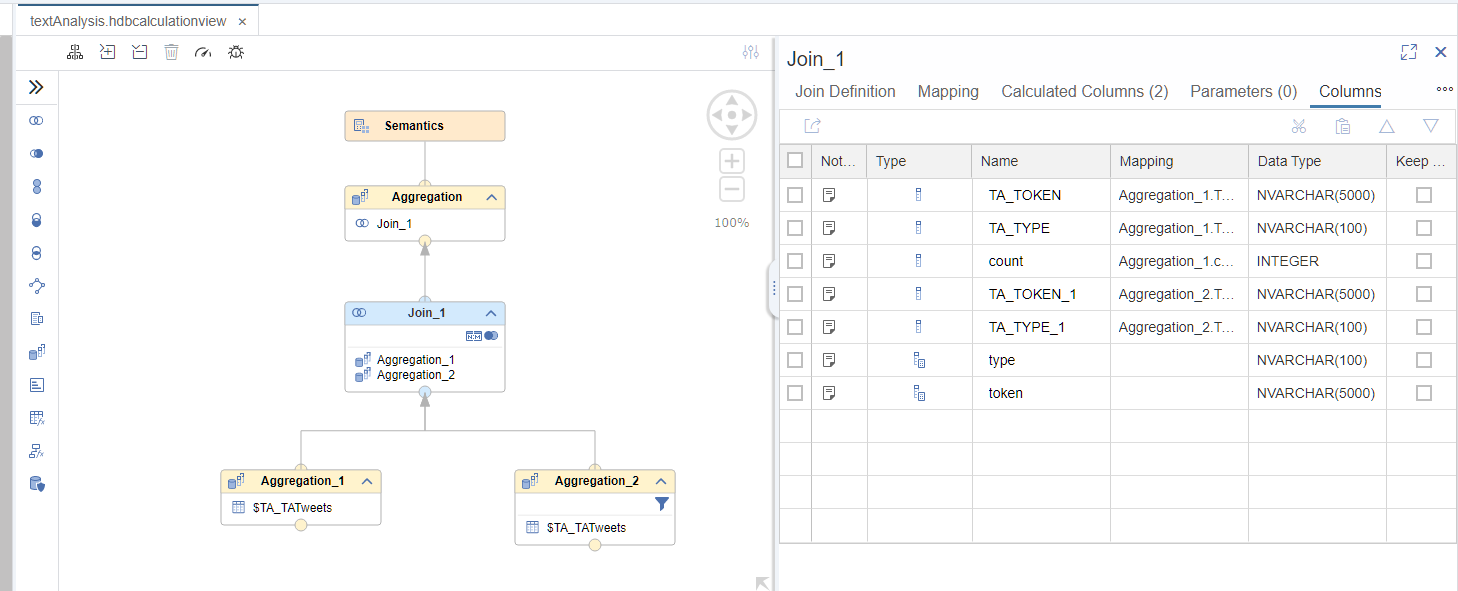Open note icon for TA_TOKEN row
The width and height of the screenshot is (1458, 591).
829,195
